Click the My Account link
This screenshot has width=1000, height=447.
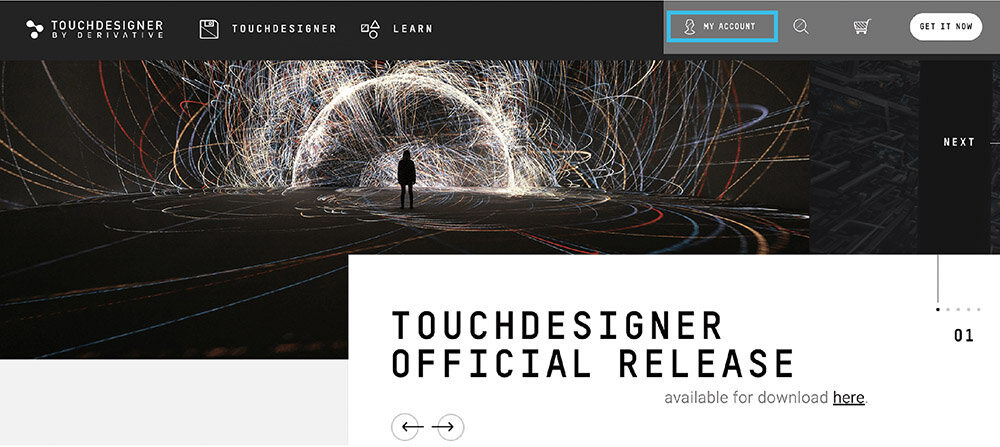tap(721, 26)
